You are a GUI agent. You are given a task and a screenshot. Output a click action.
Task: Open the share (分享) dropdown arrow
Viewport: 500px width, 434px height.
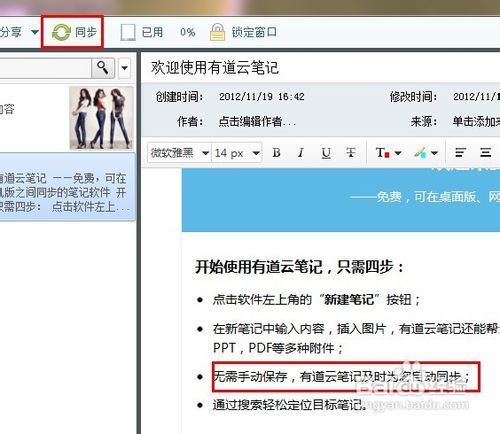click(35, 32)
